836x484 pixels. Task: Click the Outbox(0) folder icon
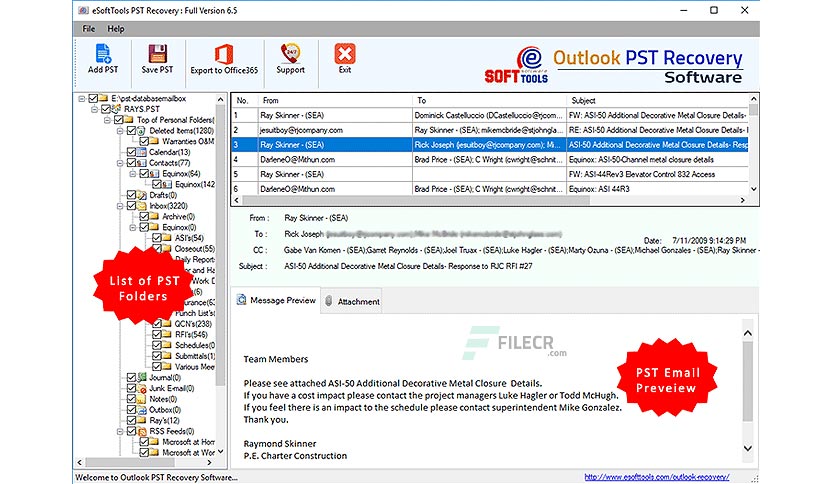point(141,410)
